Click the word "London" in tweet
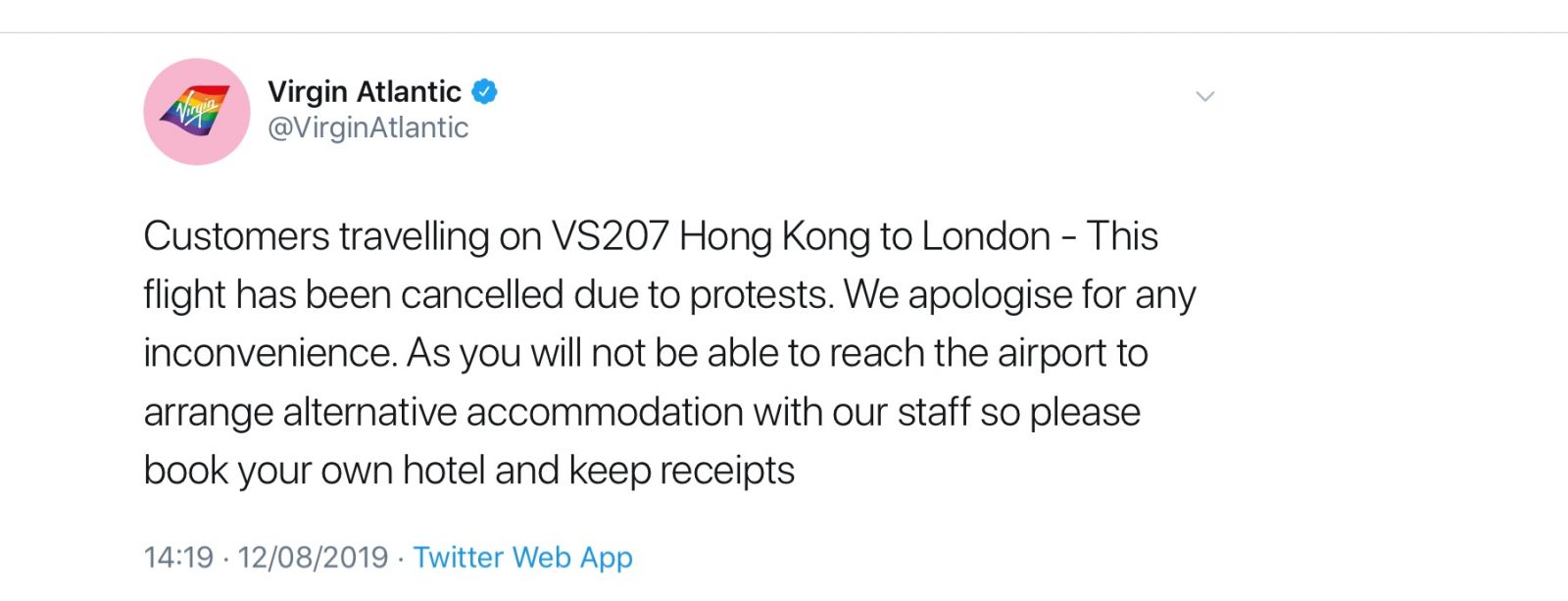1568x601 pixels. (986, 236)
